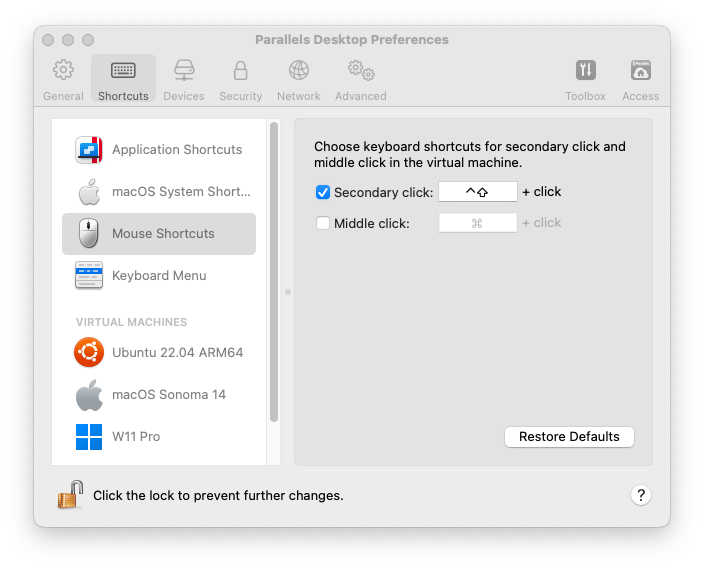The image size is (704, 569).
Task: Select the Security padlock toolbar icon
Action: pyautogui.click(x=241, y=71)
